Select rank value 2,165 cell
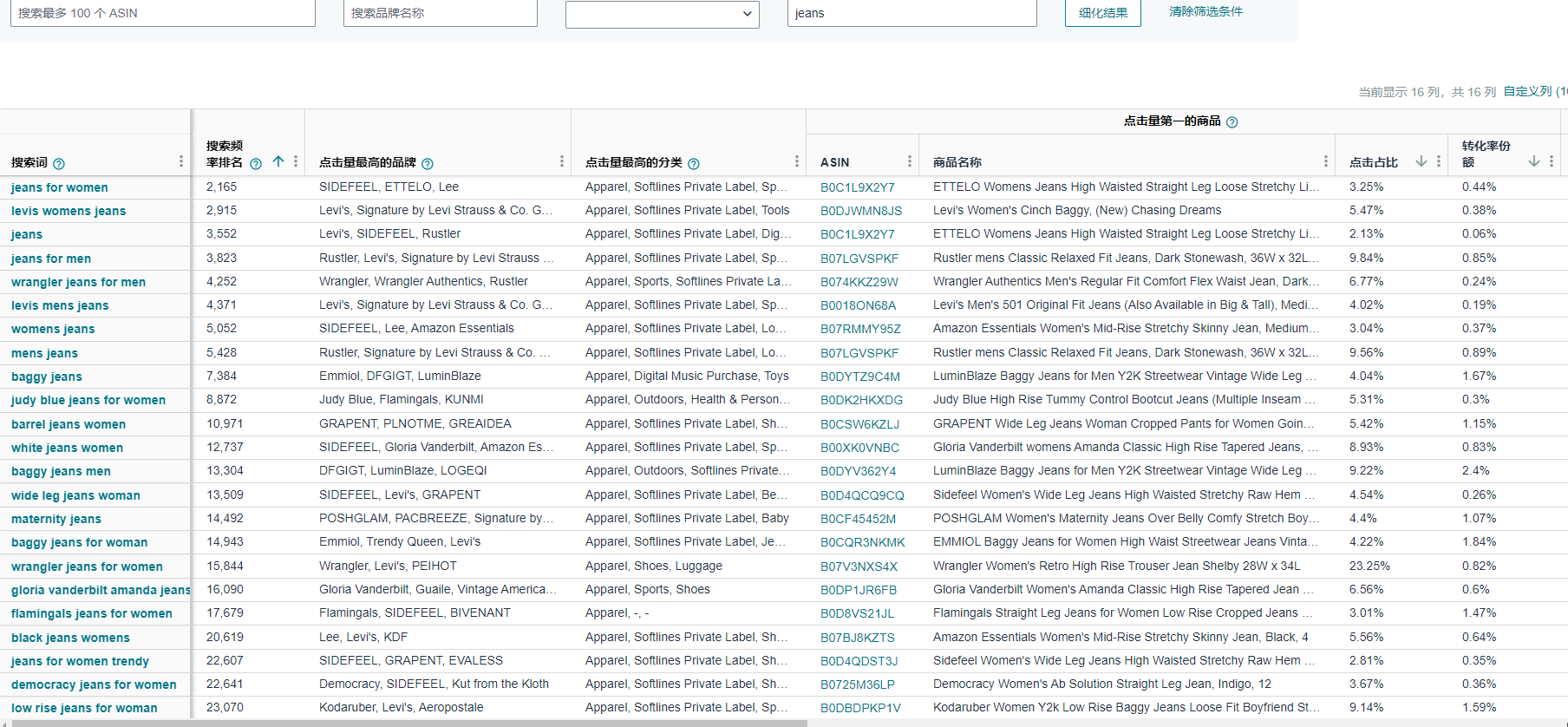 [221, 187]
